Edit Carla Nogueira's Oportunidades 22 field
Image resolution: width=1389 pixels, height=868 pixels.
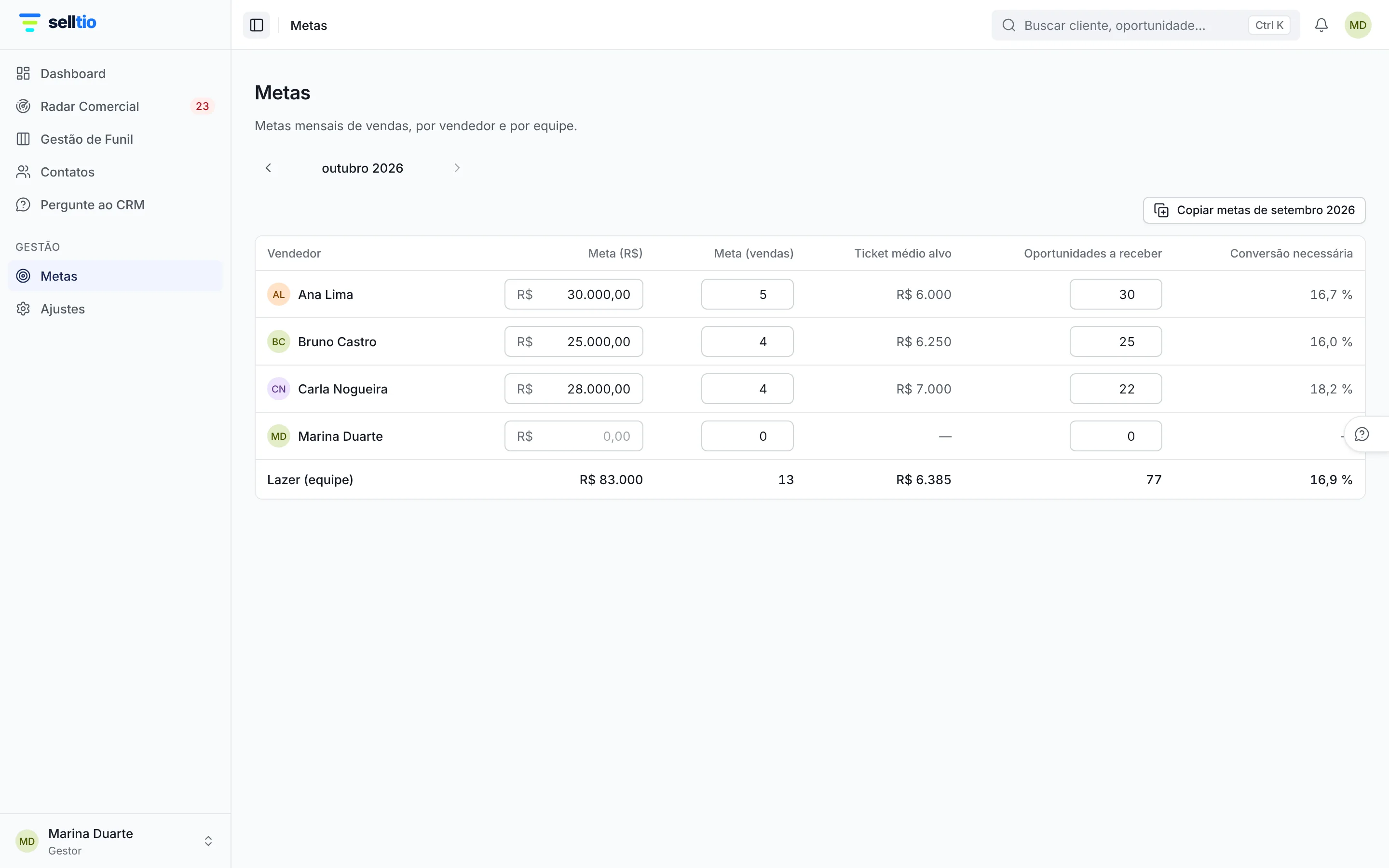[x=1115, y=389]
